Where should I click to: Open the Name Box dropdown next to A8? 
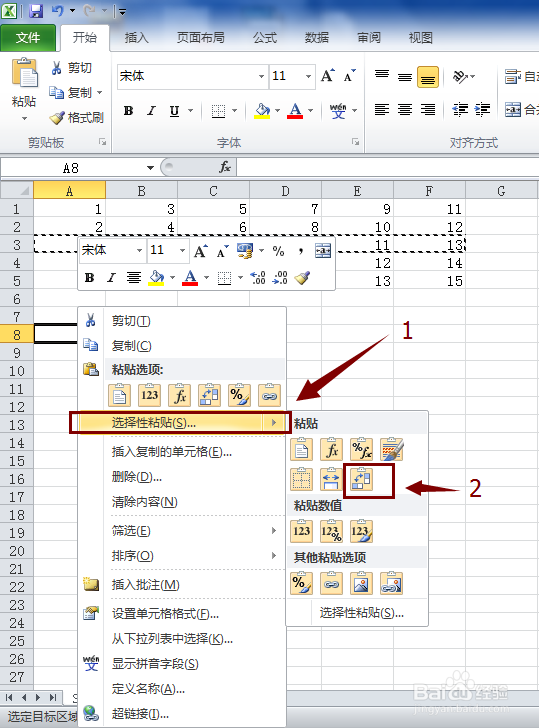[150, 168]
